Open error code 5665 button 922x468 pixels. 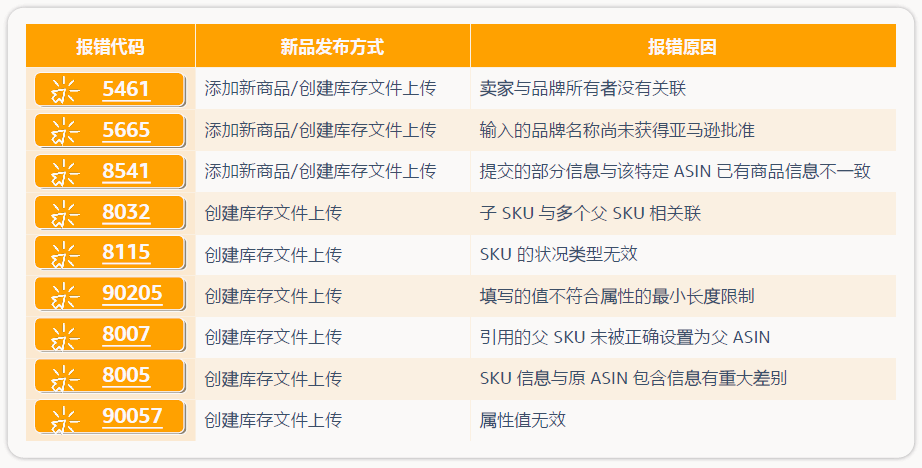click(x=110, y=131)
